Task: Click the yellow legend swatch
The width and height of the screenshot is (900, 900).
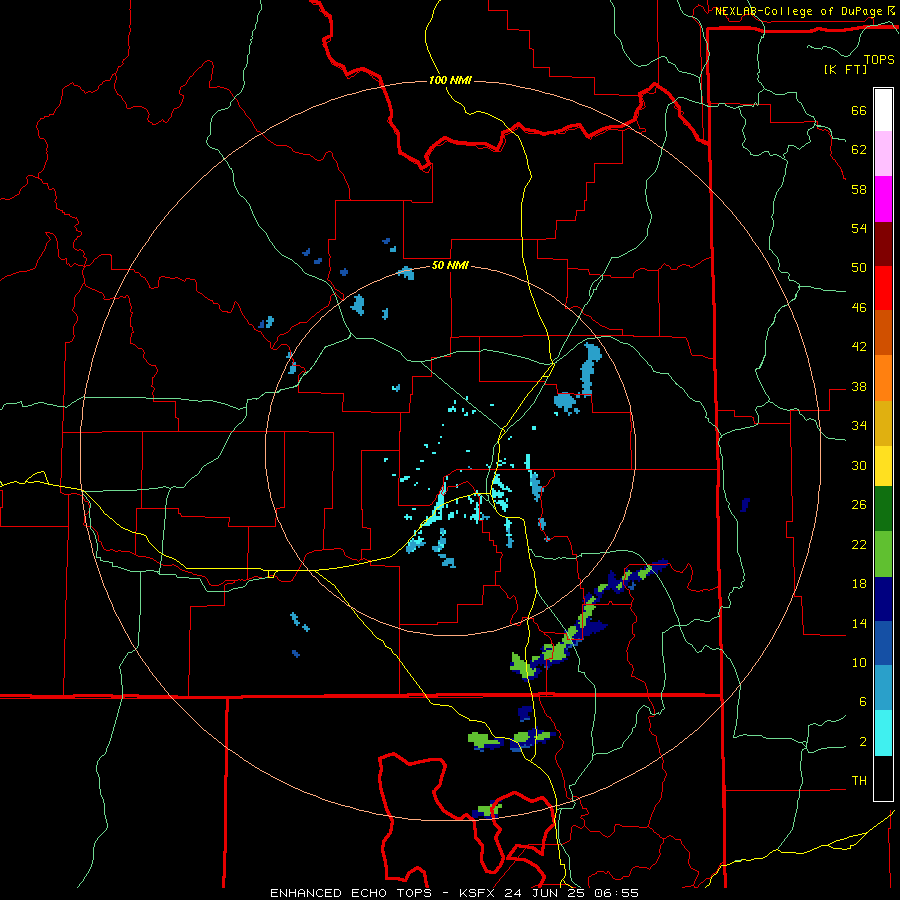Action: [883, 466]
